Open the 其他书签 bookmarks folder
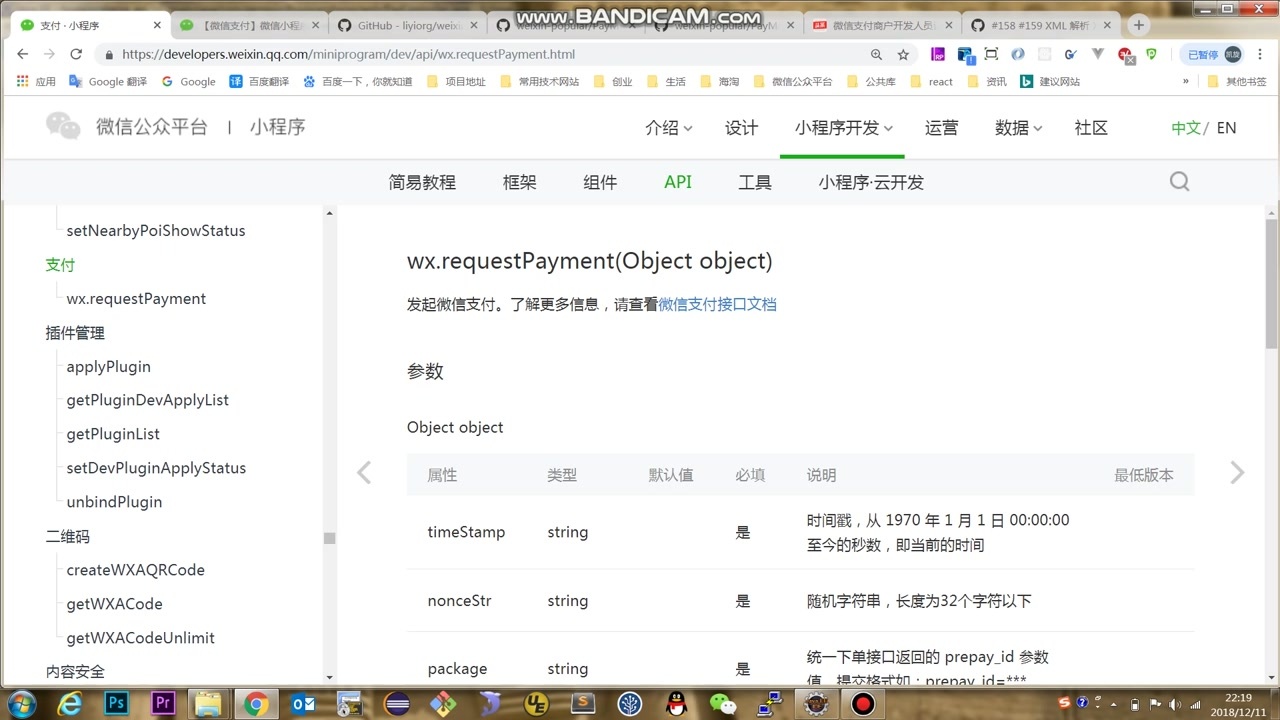 pos(1237,81)
